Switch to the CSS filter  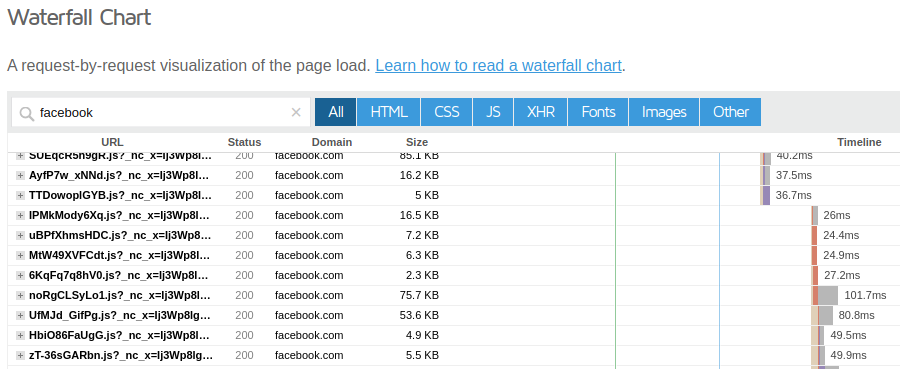447,112
